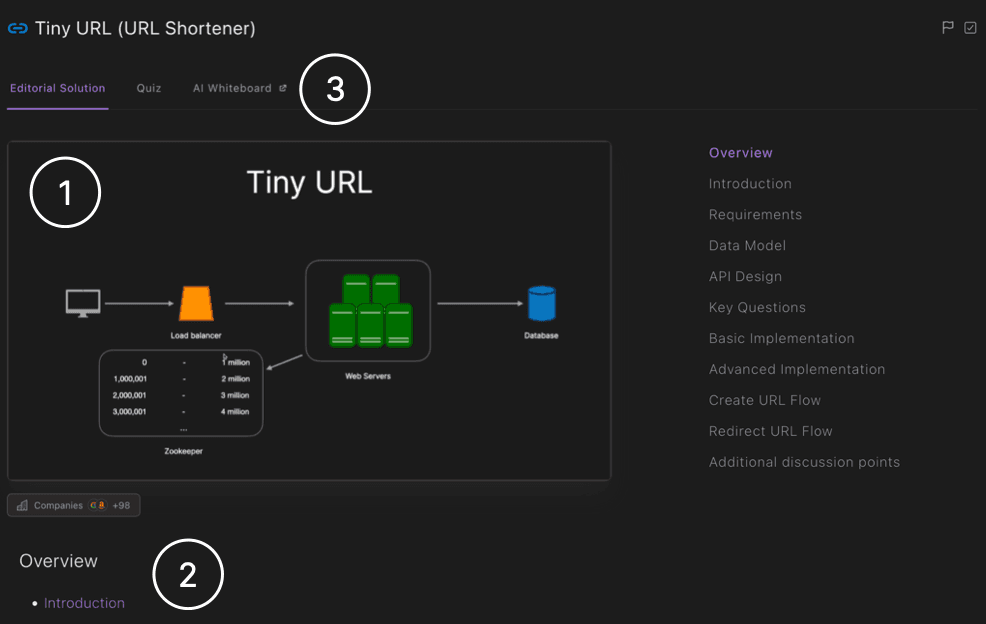Go to Introduction in the contents sidebar
986x624 pixels.
point(750,184)
